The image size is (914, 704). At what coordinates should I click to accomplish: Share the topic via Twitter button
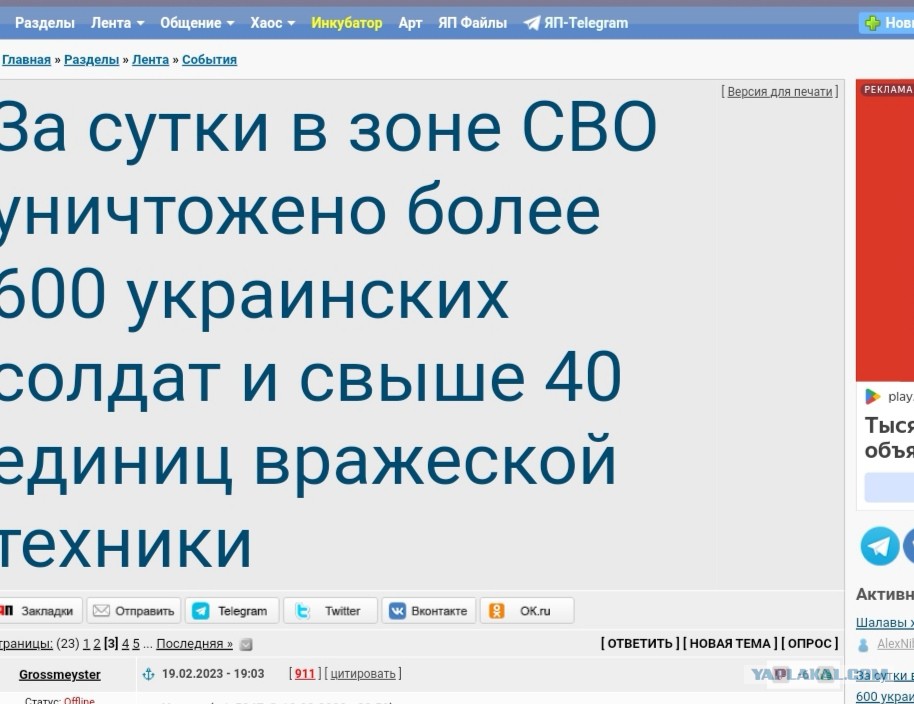coord(331,611)
